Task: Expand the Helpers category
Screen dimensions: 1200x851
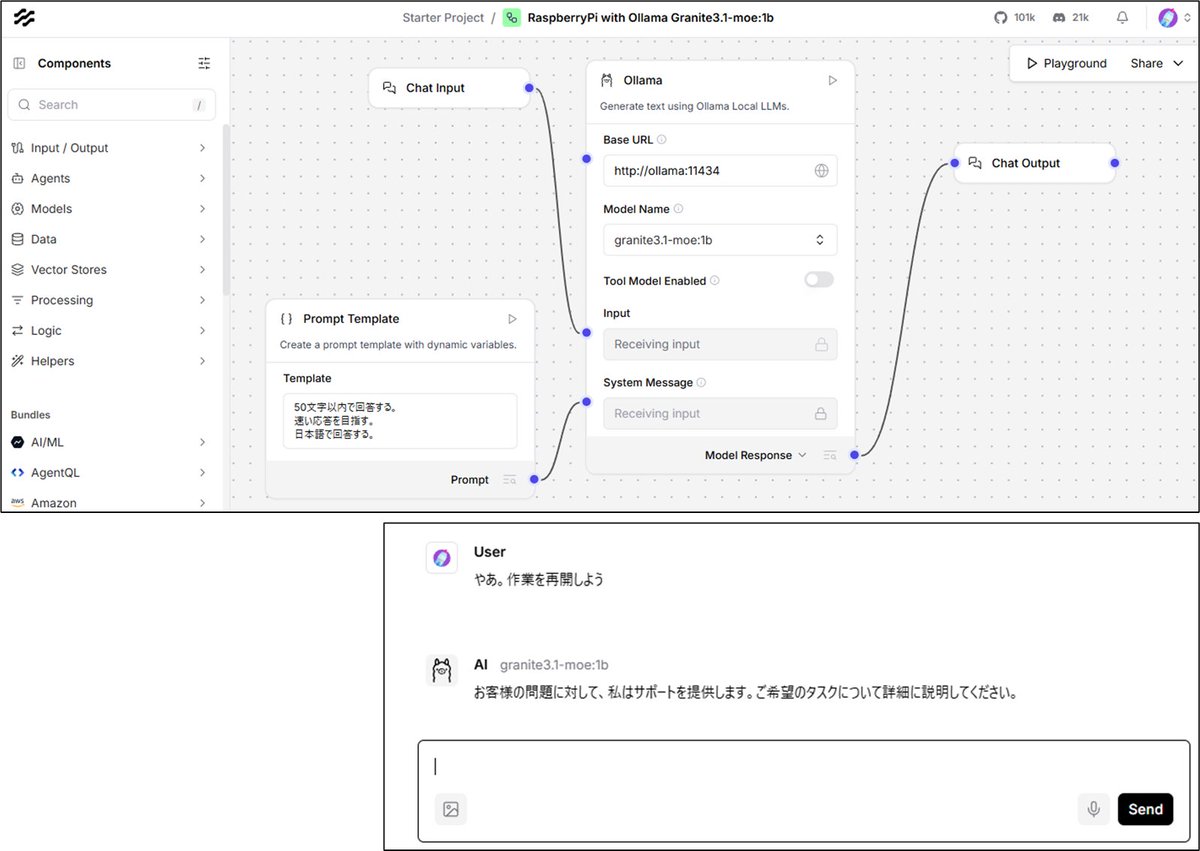Action: tap(111, 361)
